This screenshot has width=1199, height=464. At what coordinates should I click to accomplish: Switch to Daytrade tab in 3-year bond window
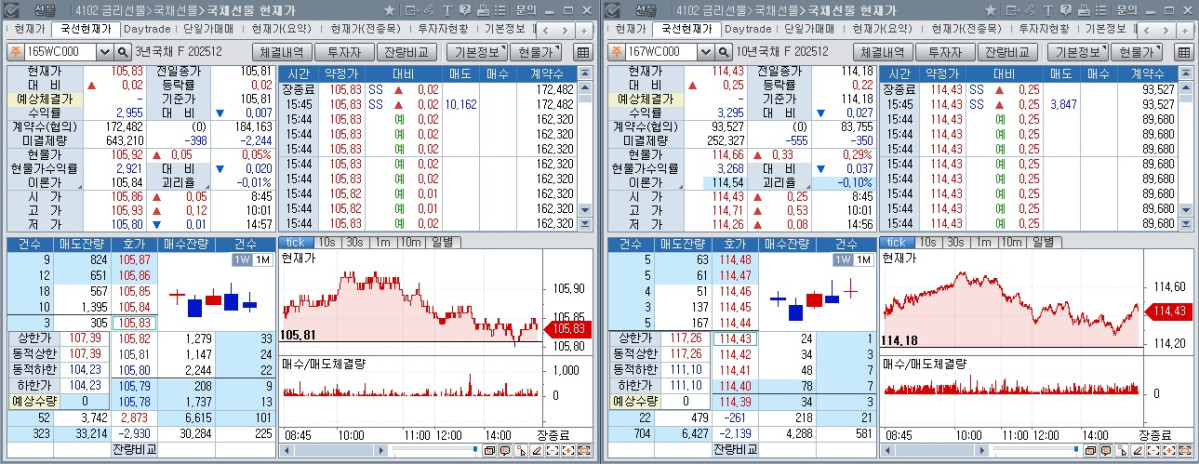click(x=148, y=29)
